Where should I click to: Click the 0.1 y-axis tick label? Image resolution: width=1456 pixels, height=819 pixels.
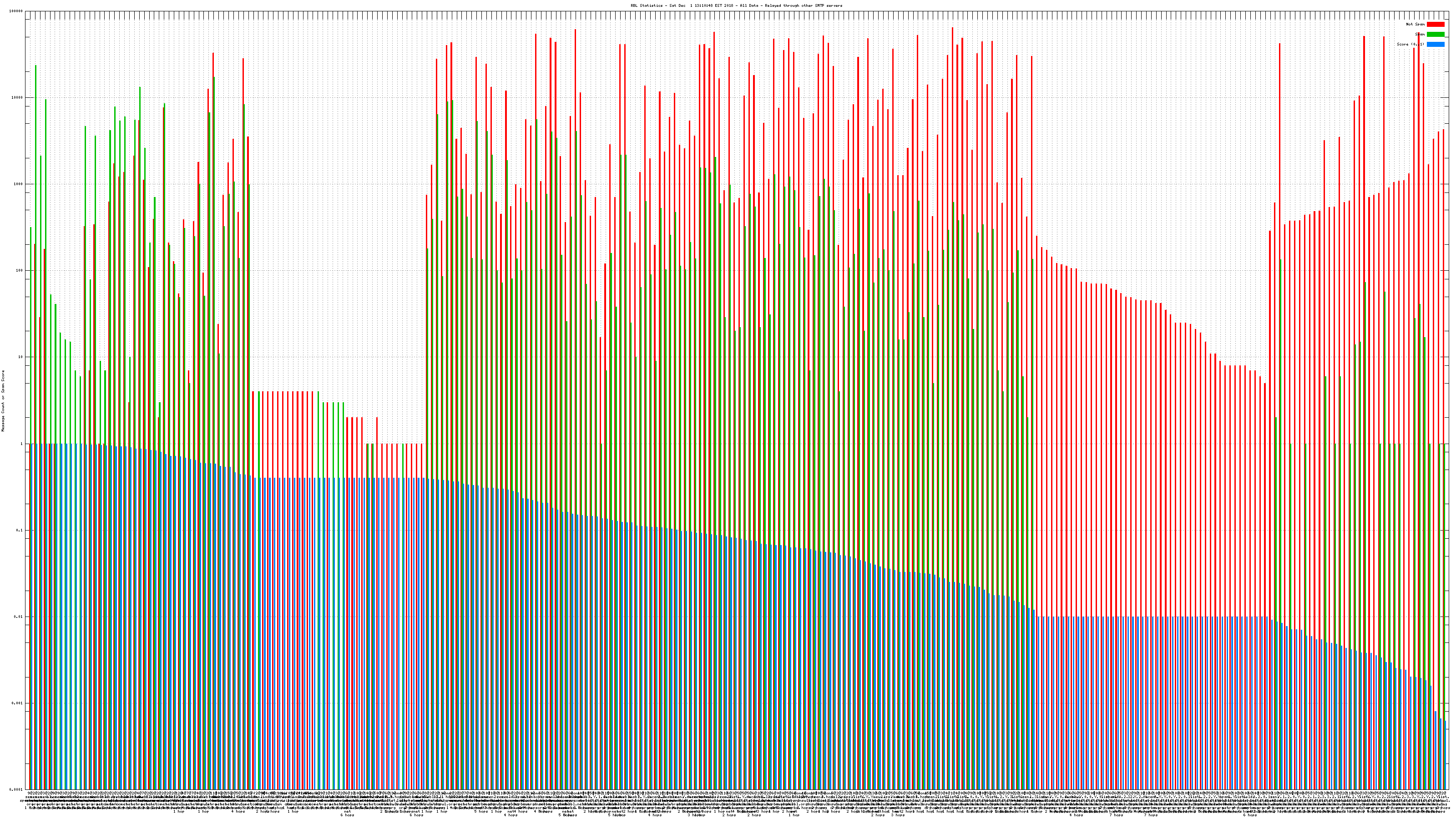20,530
